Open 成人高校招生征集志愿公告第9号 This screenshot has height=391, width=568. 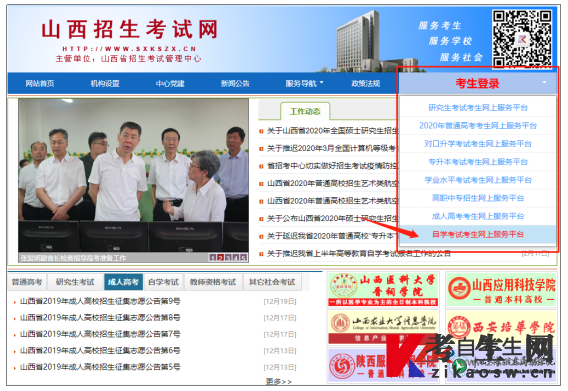(100, 301)
